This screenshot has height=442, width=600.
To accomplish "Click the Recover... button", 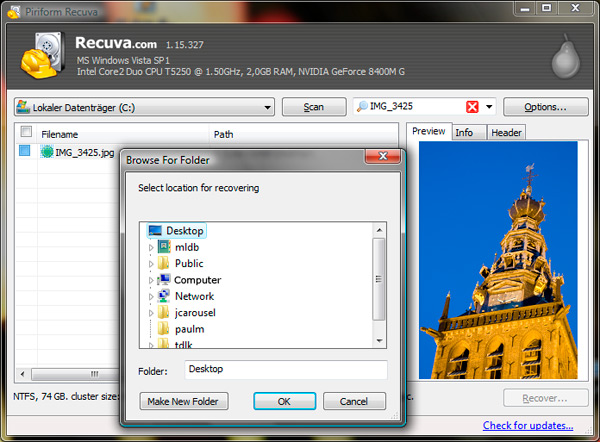I will (545, 398).
